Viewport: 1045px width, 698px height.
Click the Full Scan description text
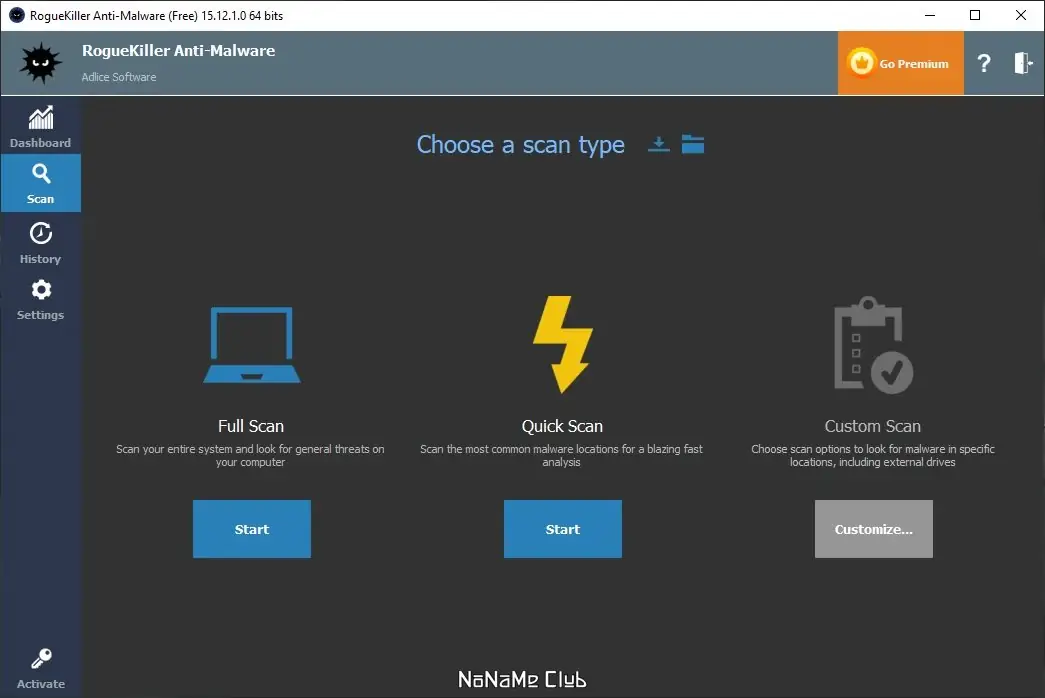251,455
